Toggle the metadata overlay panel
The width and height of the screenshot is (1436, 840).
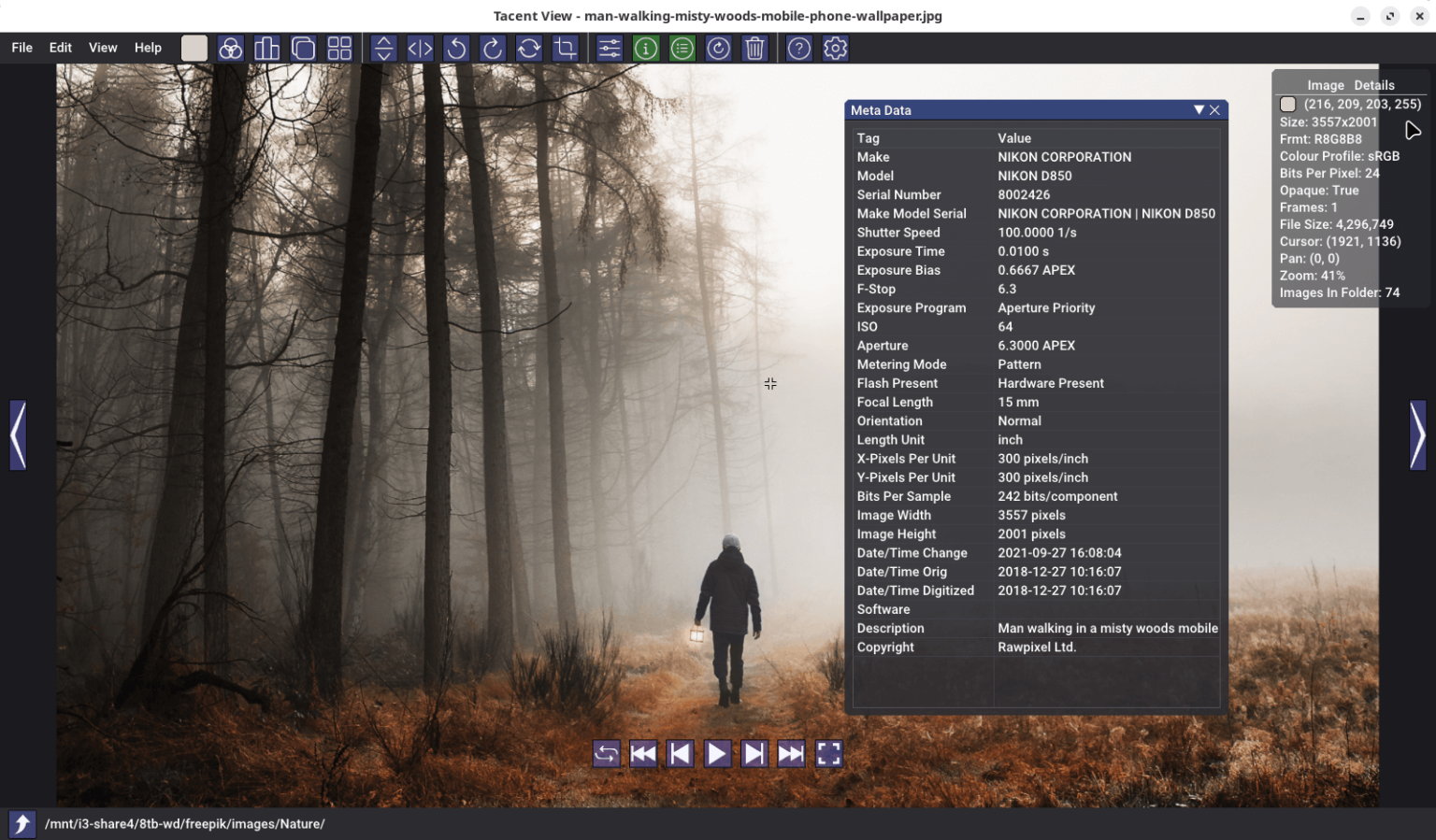(682, 48)
